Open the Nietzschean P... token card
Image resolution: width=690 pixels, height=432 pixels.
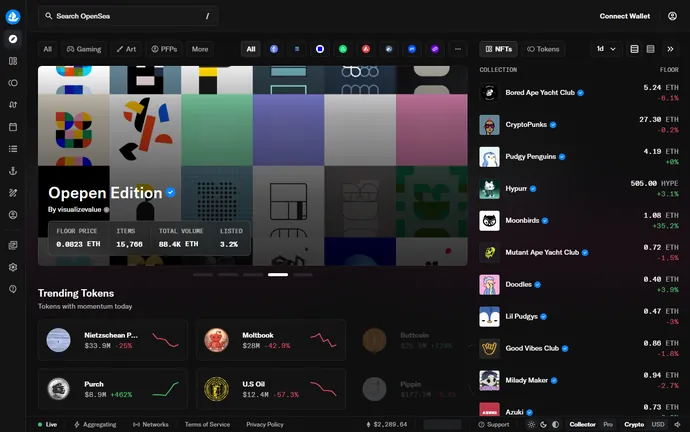[113, 340]
